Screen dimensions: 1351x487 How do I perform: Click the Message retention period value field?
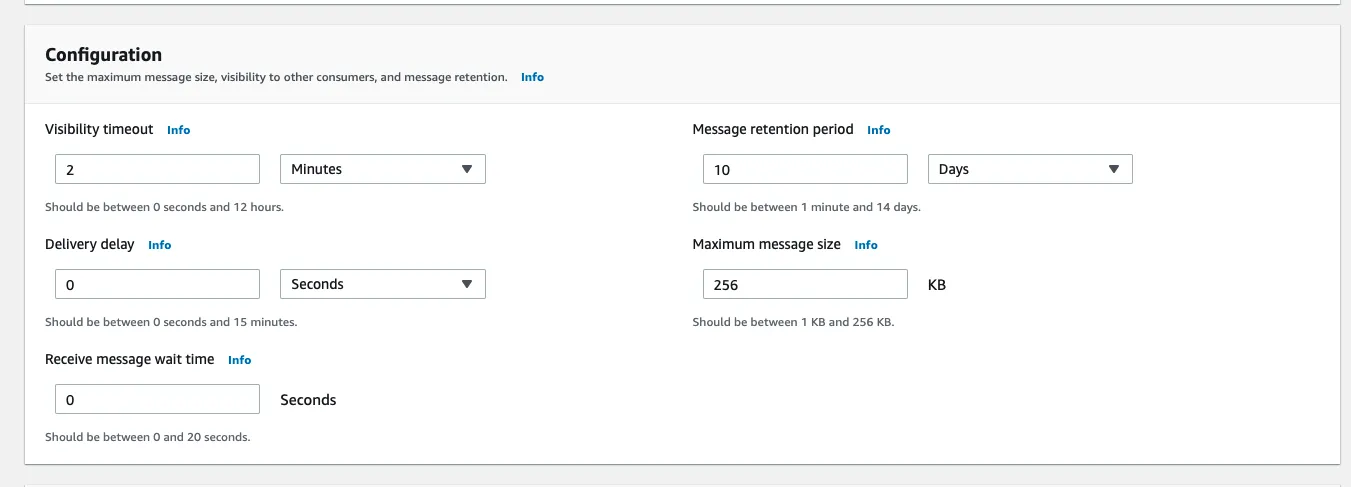tap(804, 169)
